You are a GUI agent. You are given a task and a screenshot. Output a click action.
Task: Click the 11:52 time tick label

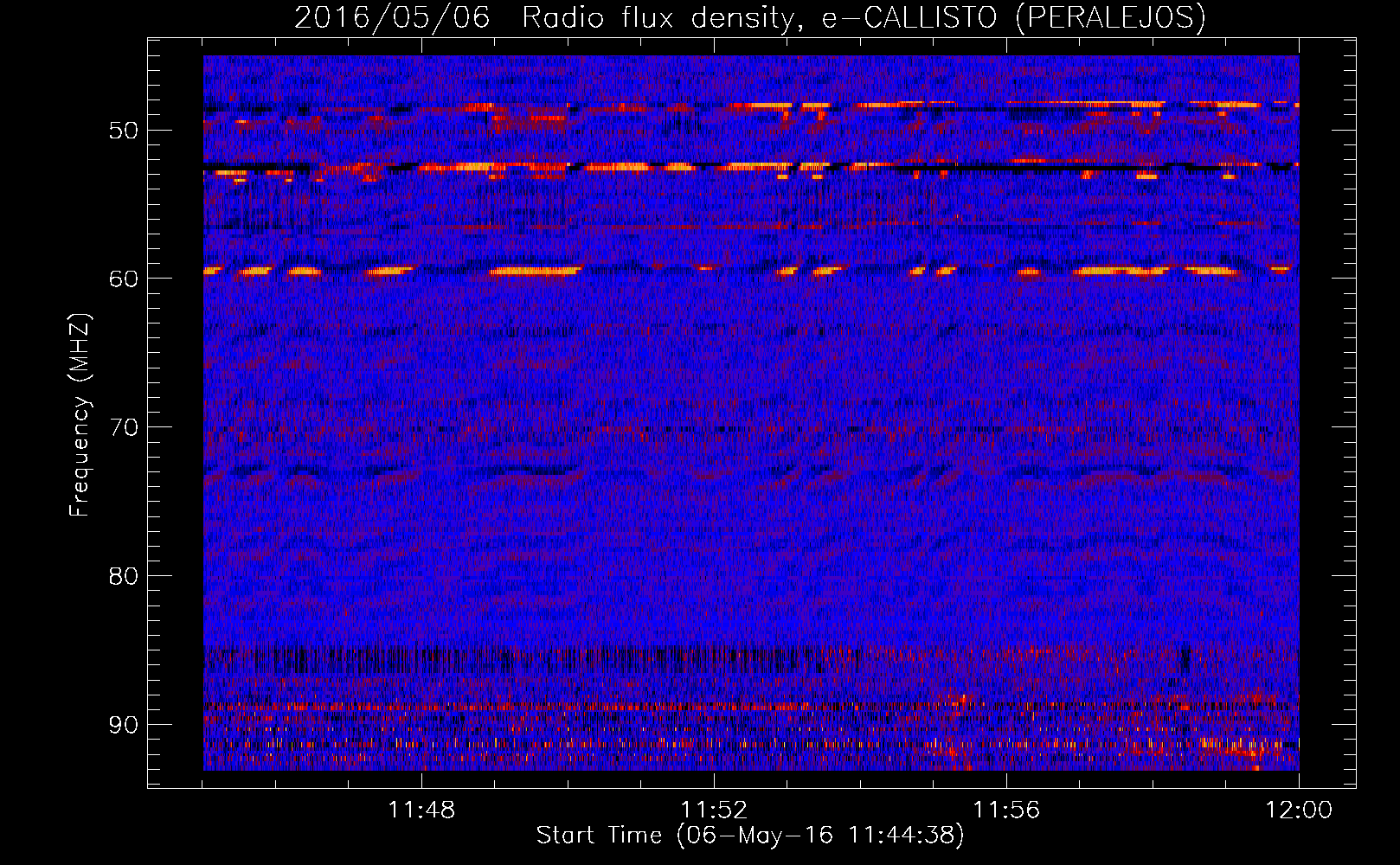pos(714,811)
